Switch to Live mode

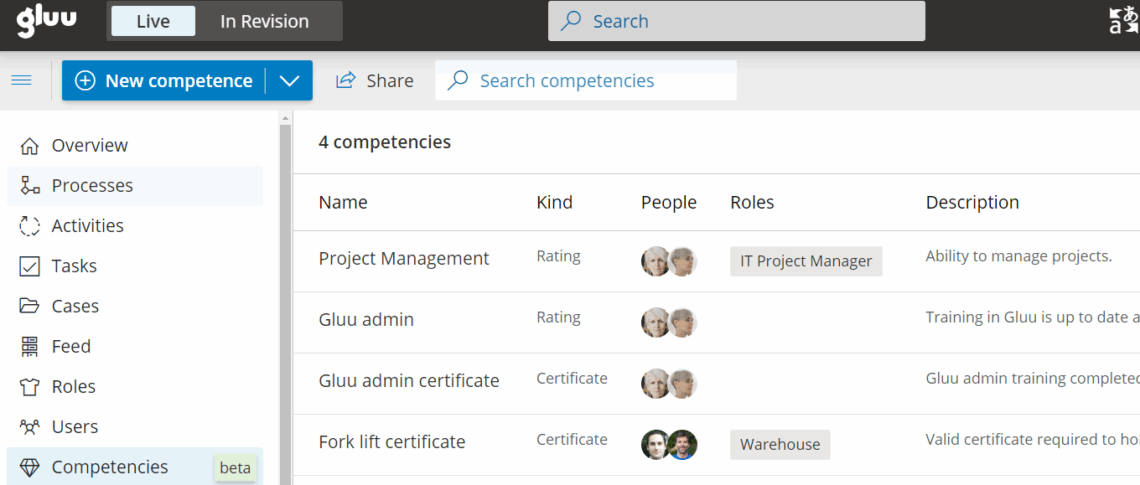tap(153, 21)
